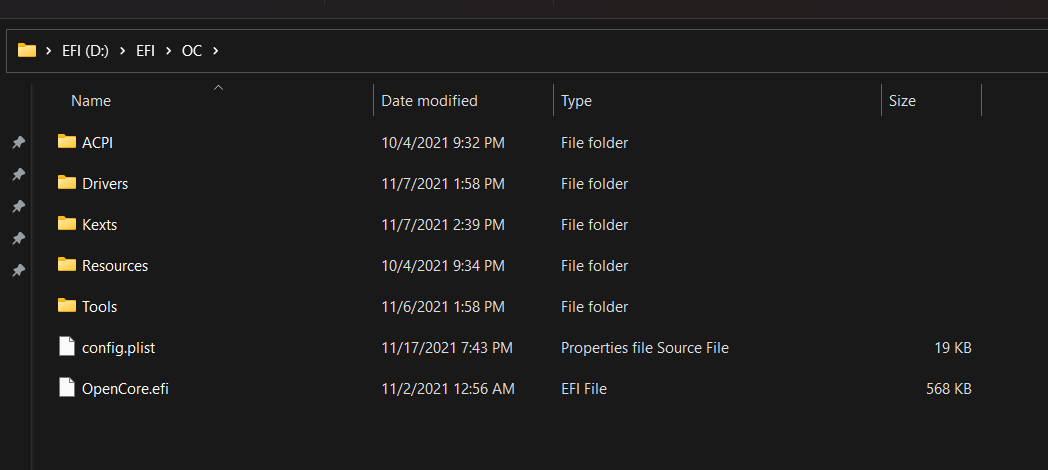Navigate to EFI (D:) in breadcrumb
Screen dimensions: 1048x470
tap(87, 50)
